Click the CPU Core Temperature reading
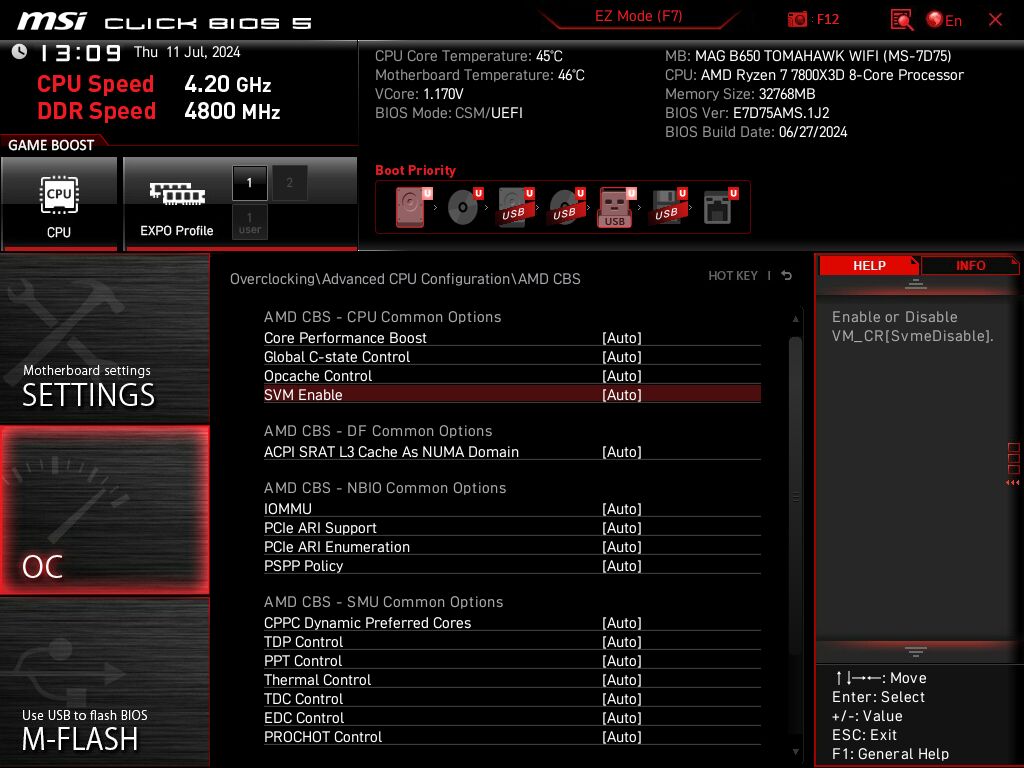The height and width of the screenshot is (768, 1024). pos(468,56)
